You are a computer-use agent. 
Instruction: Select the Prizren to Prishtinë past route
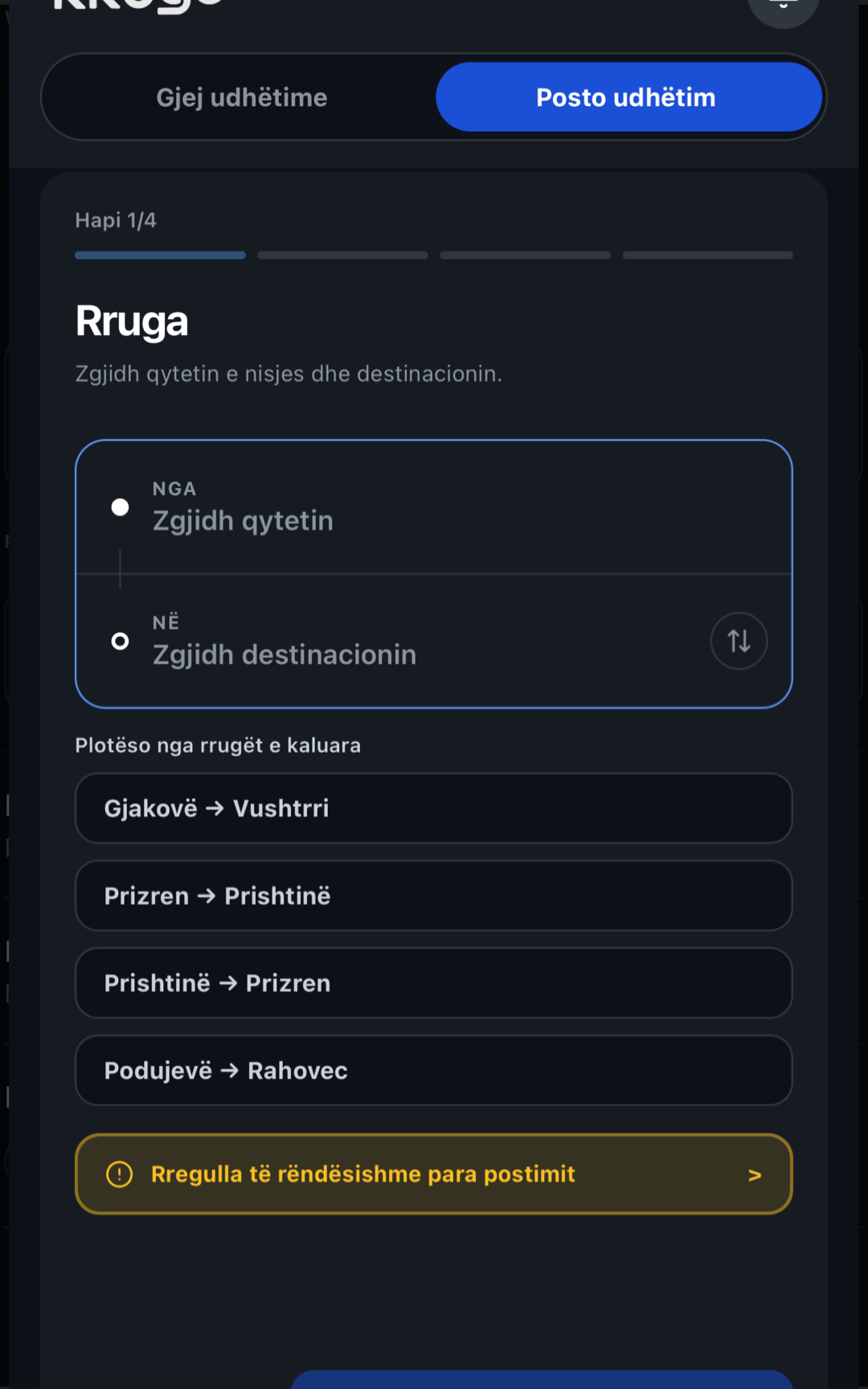pyautogui.click(x=434, y=895)
